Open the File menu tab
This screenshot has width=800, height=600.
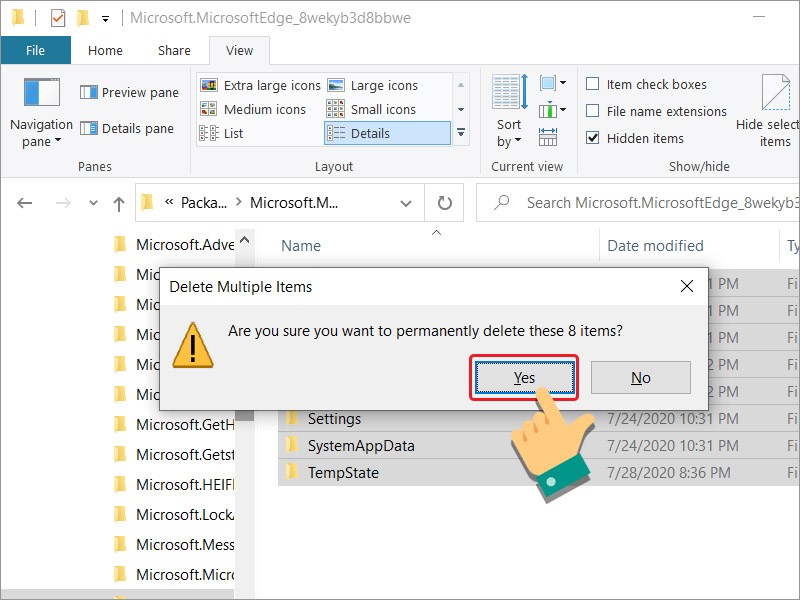(35, 50)
